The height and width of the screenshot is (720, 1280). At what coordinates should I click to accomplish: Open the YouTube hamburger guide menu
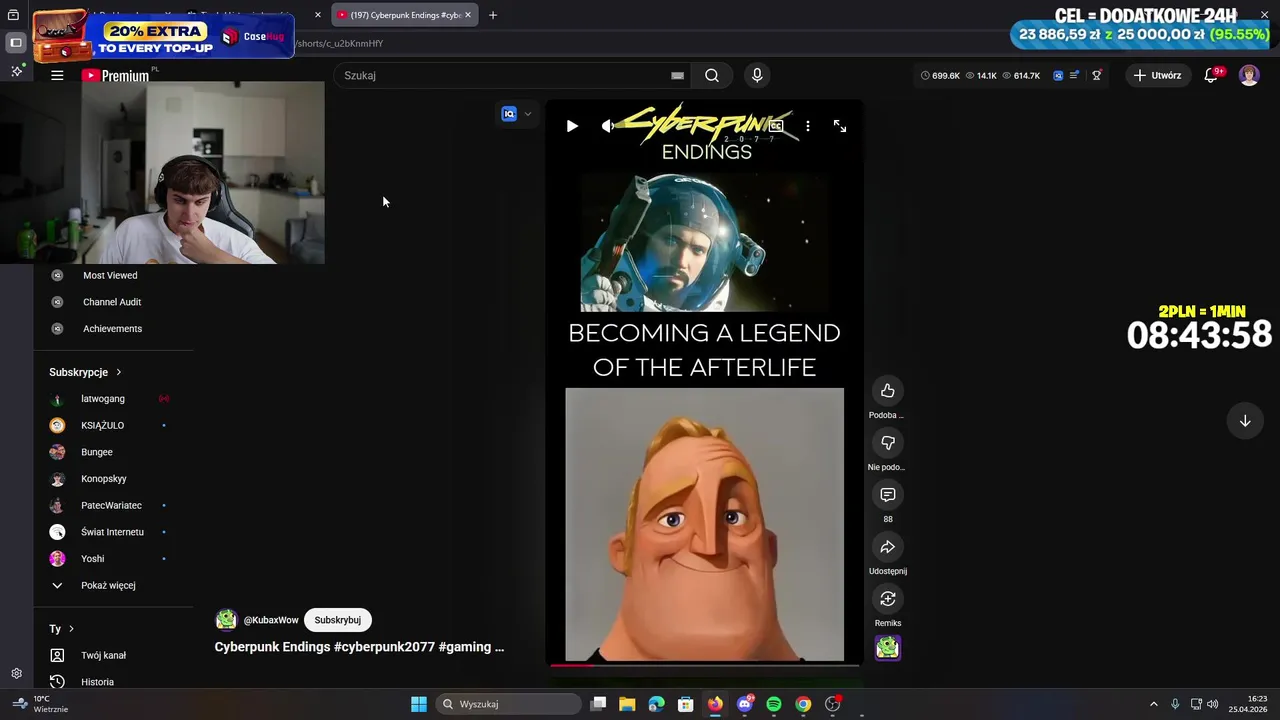[x=57, y=75]
